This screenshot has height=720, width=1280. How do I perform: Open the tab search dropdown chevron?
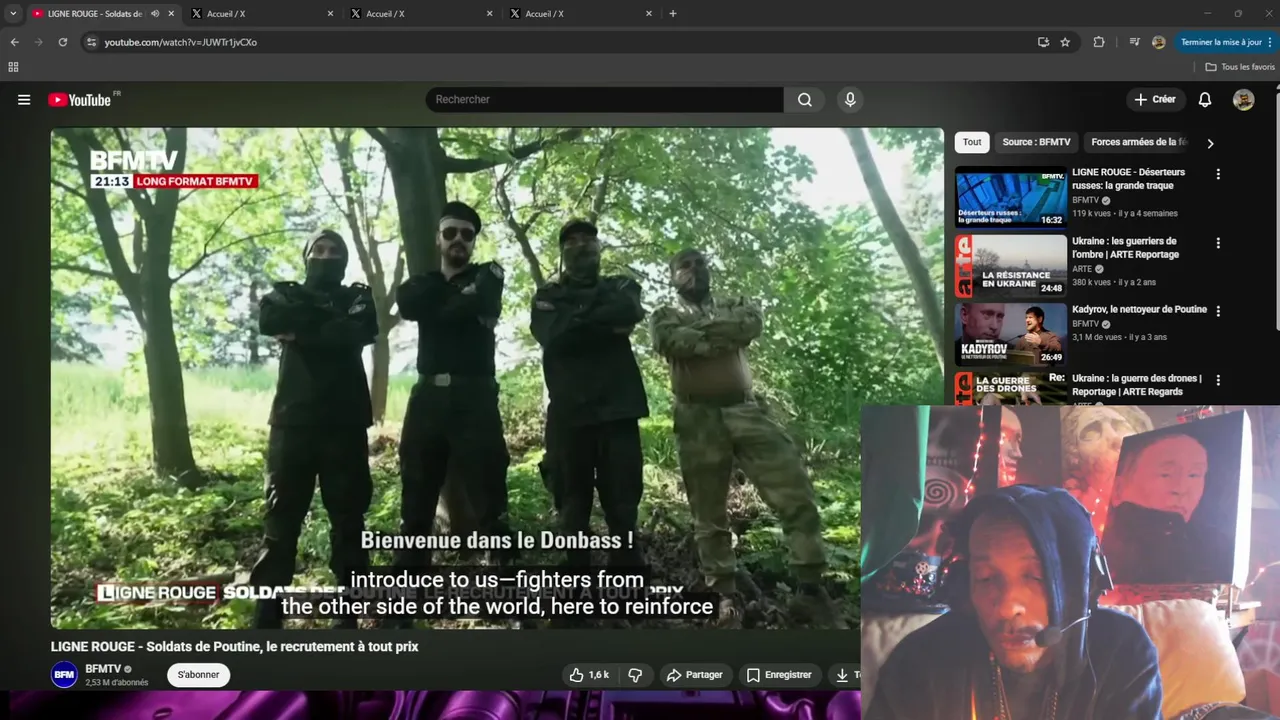click(x=13, y=14)
